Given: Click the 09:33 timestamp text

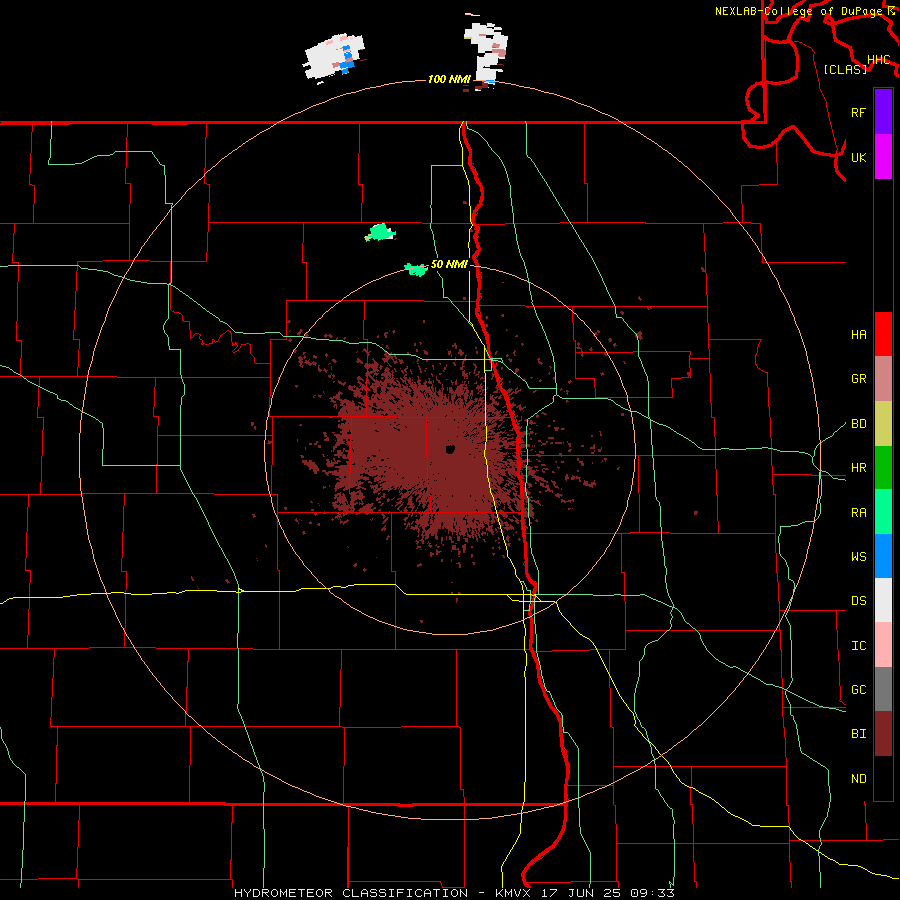Looking at the screenshot, I should click(x=654, y=893).
